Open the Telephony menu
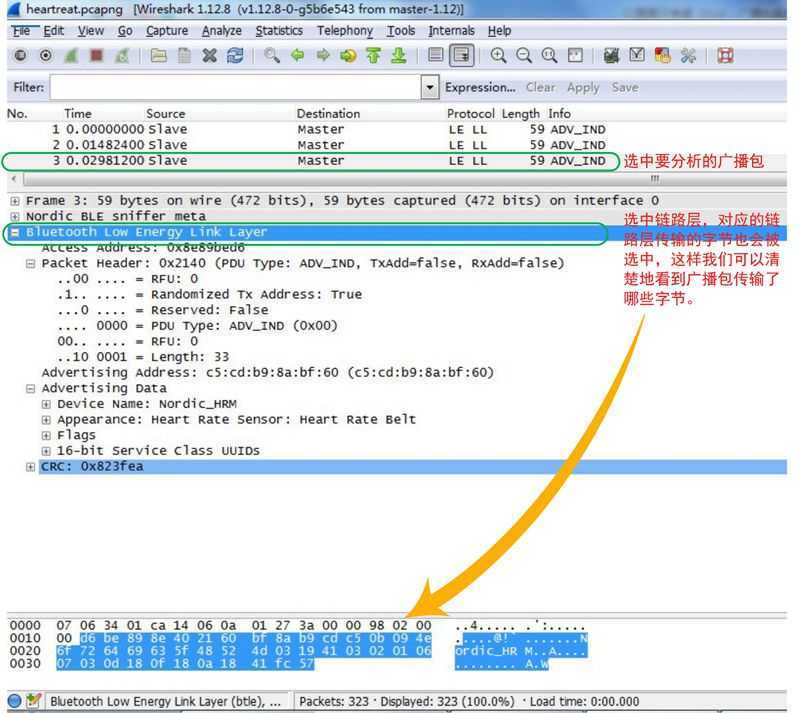The image size is (800, 713). click(x=345, y=31)
